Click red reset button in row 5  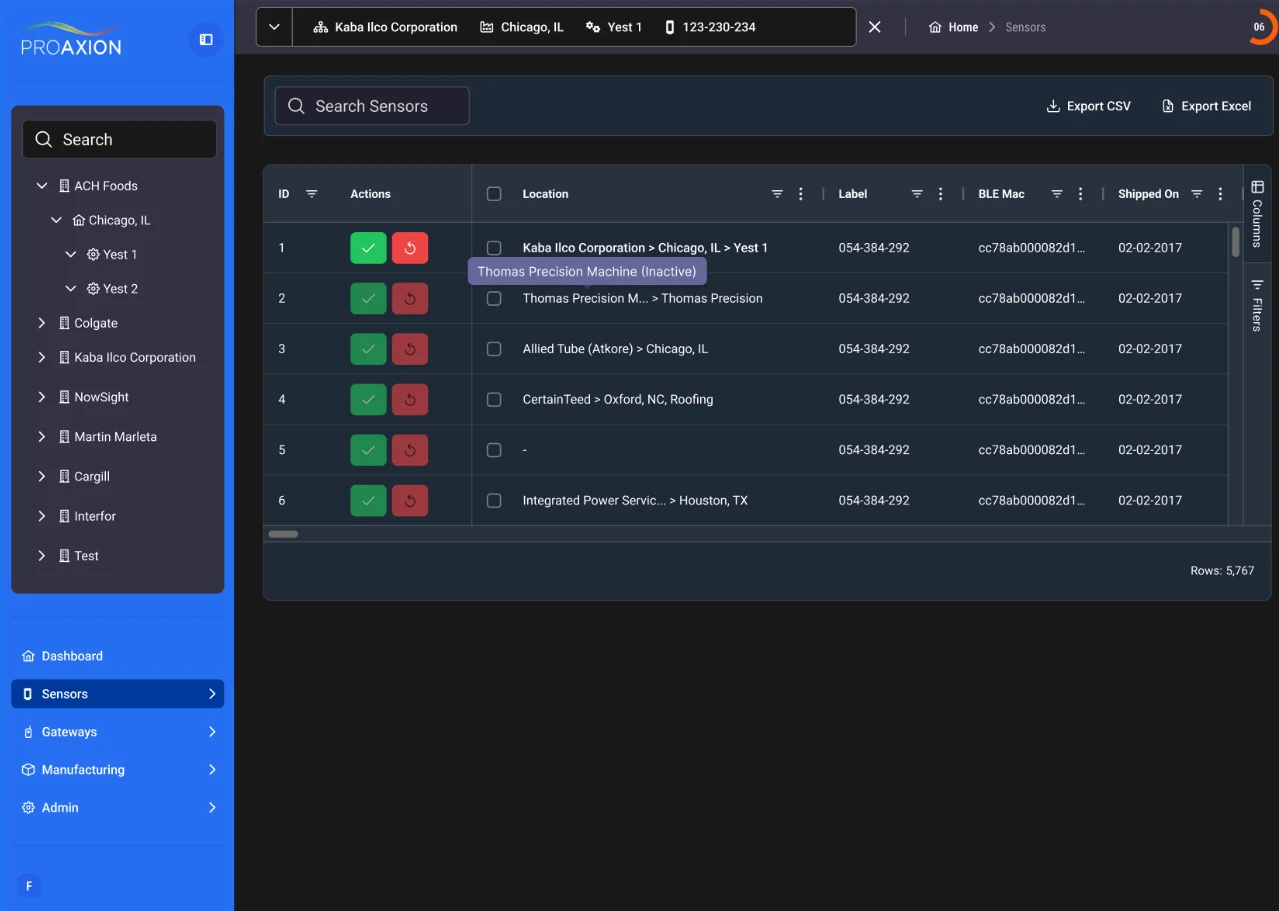pyautogui.click(x=410, y=450)
